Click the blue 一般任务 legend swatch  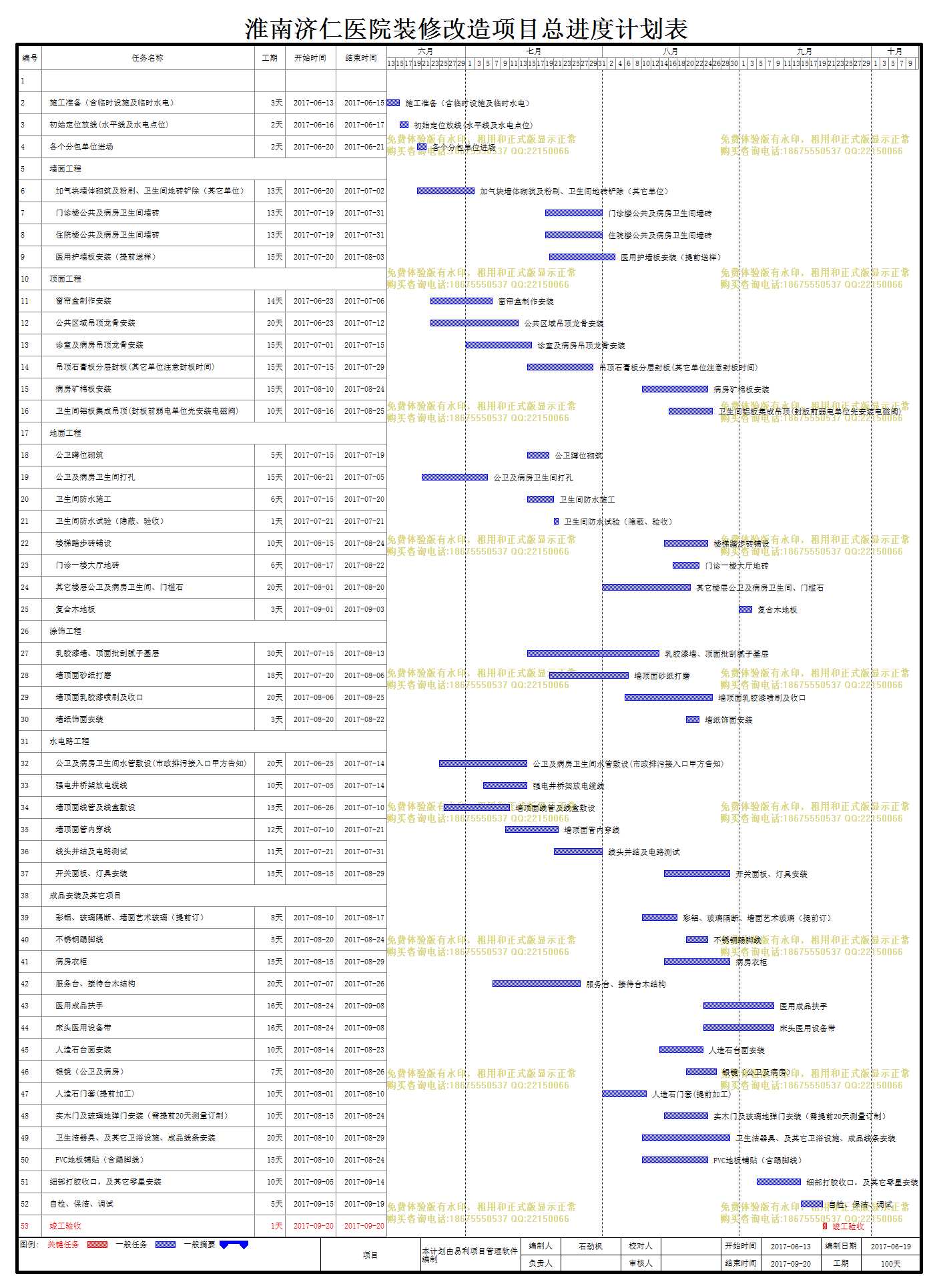(x=166, y=1245)
